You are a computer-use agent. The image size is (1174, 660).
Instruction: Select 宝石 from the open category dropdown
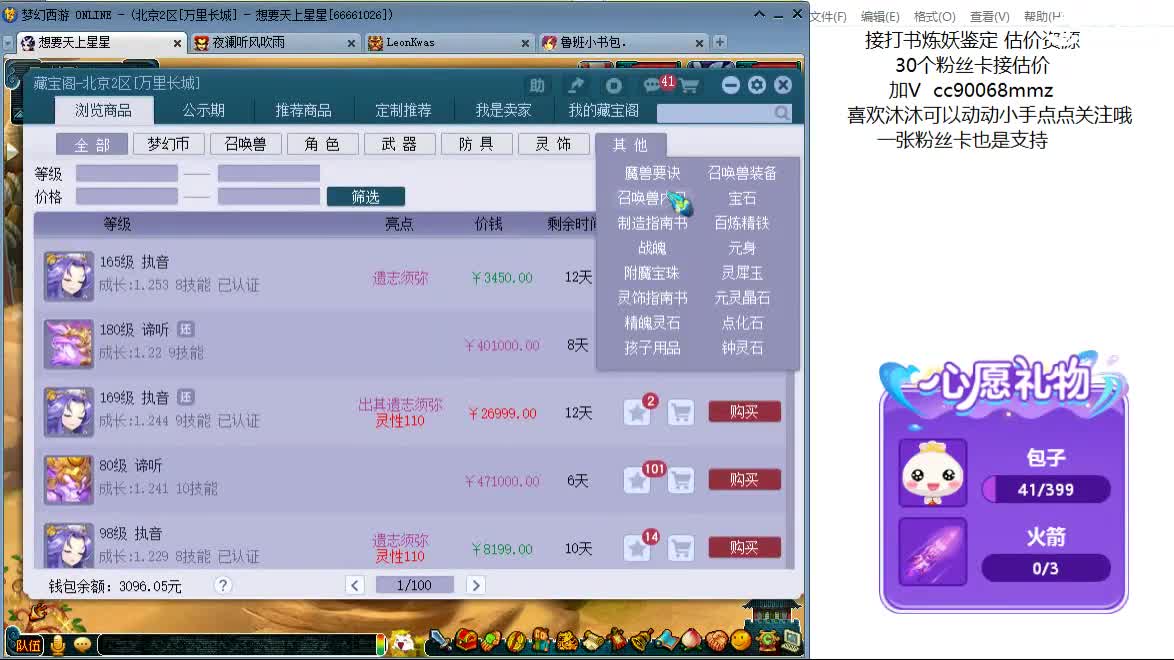click(x=742, y=198)
